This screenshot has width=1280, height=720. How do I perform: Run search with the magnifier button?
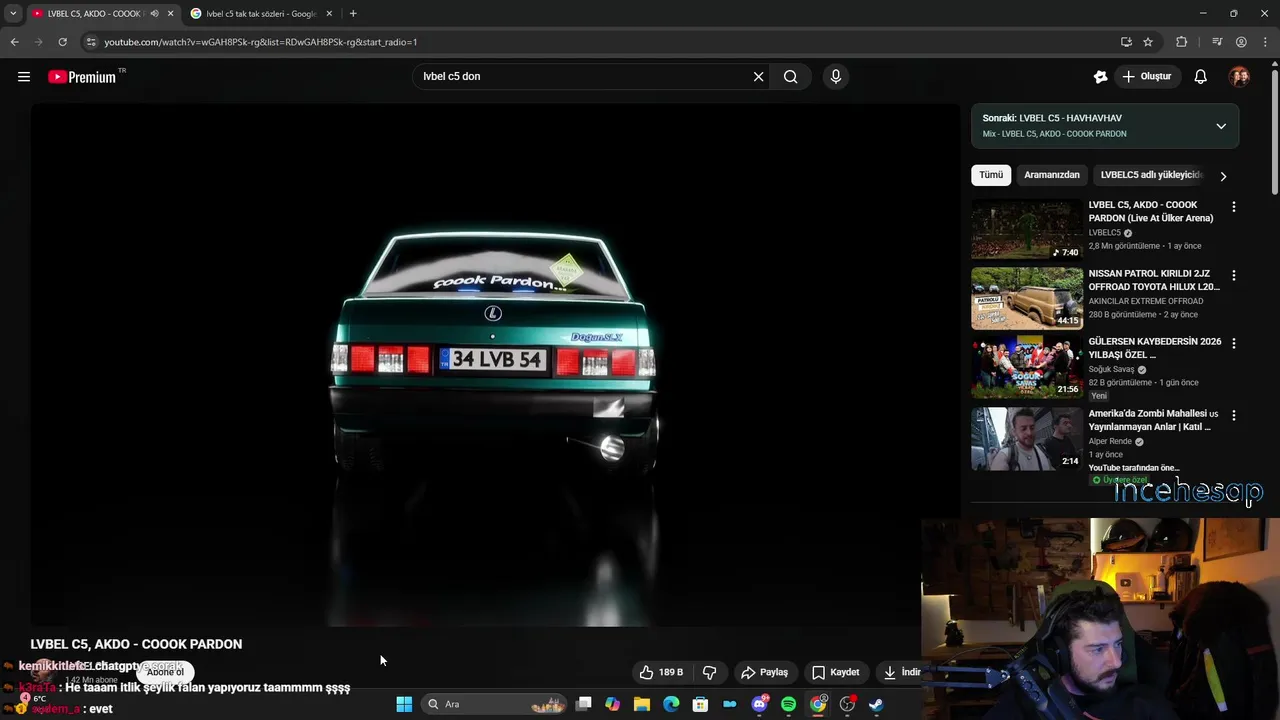(791, 76)
